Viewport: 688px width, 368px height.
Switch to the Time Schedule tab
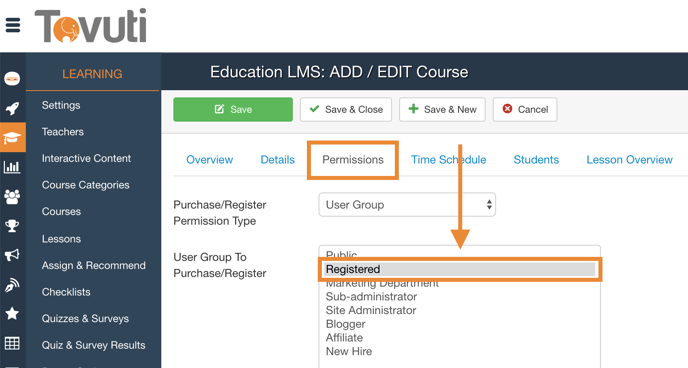(x=448, y=160)
